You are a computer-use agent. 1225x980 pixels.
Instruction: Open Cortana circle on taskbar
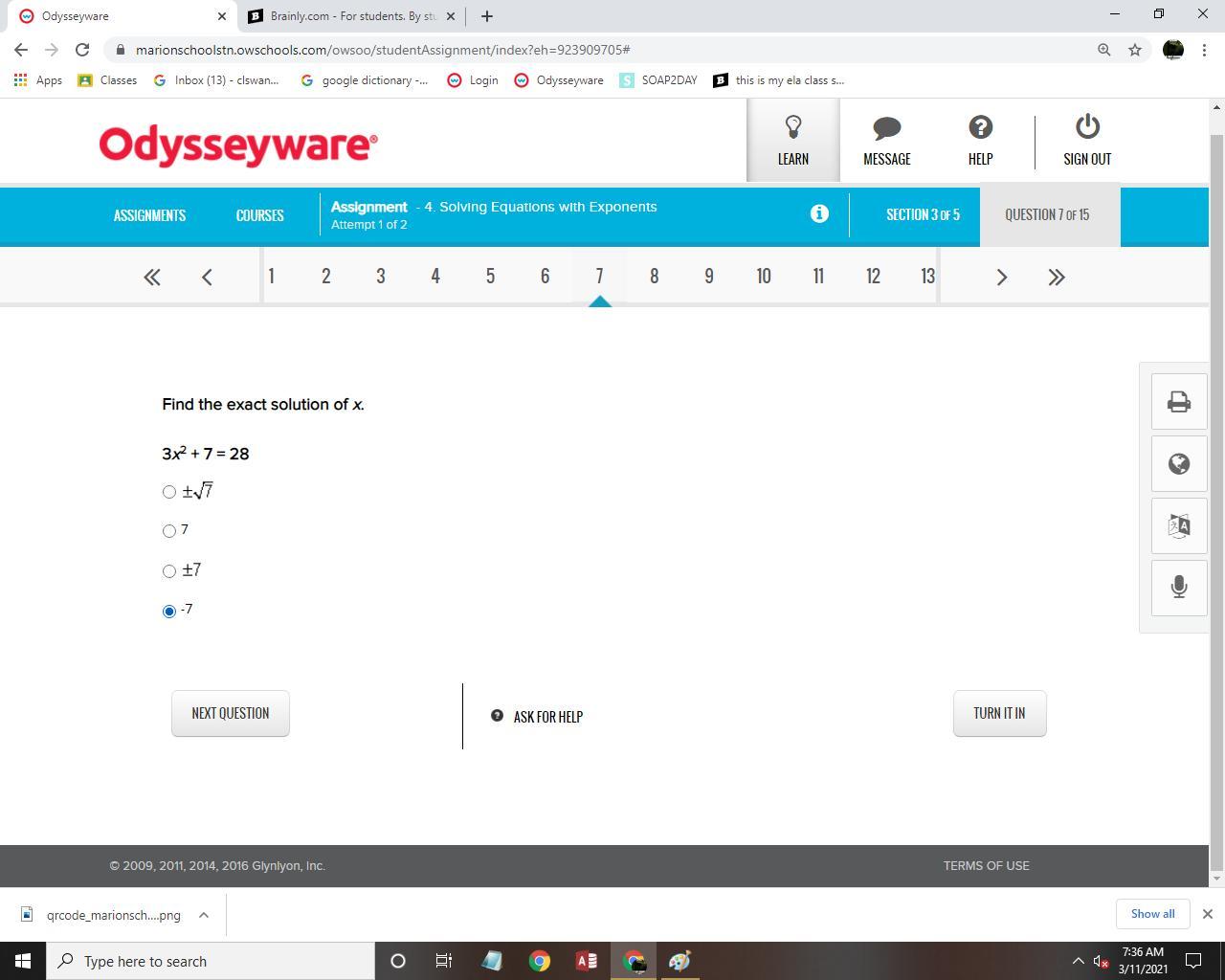point(398,961)
